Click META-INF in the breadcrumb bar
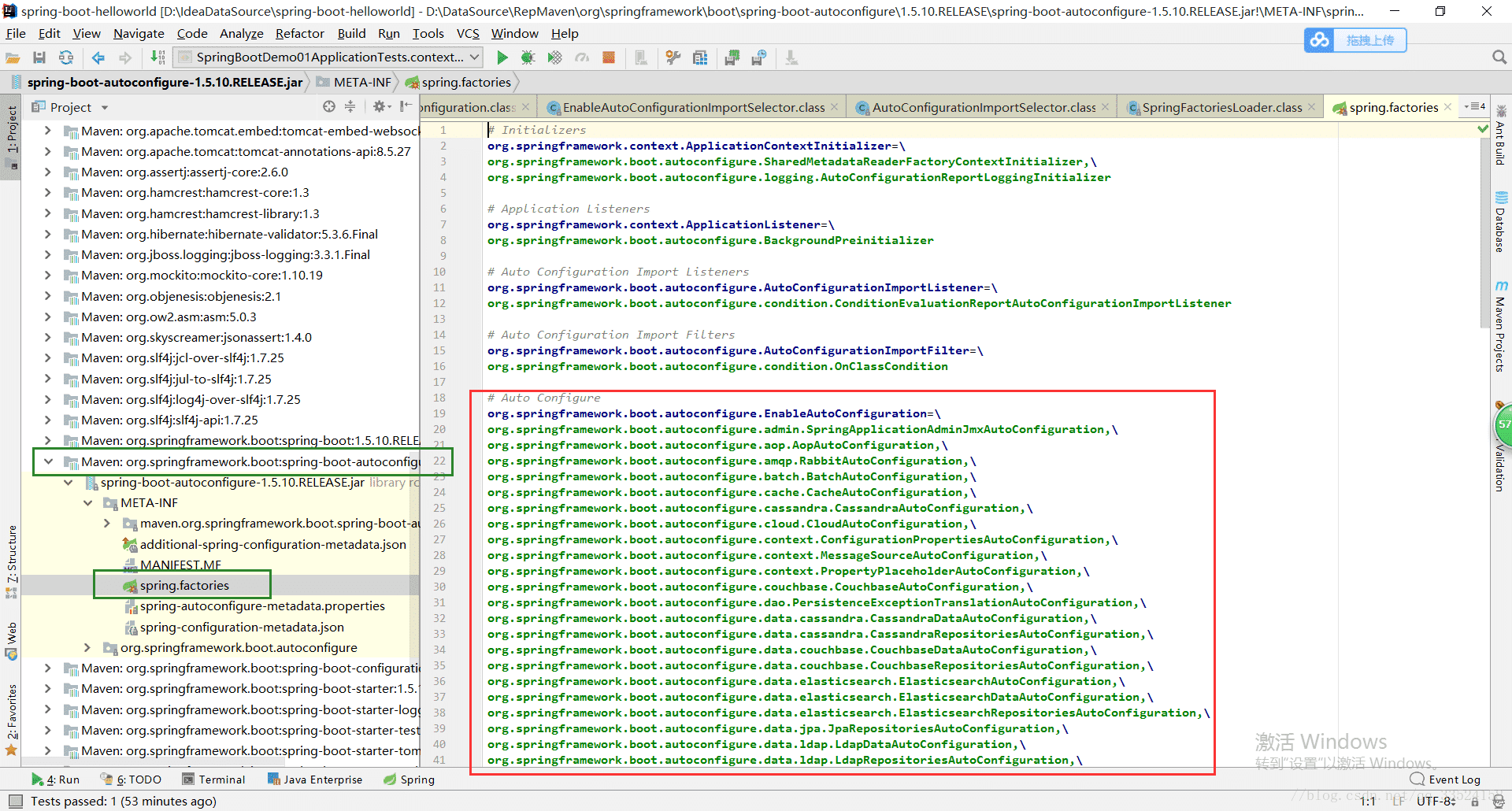Screen dimensions: 1512x811 coord(354,82)
